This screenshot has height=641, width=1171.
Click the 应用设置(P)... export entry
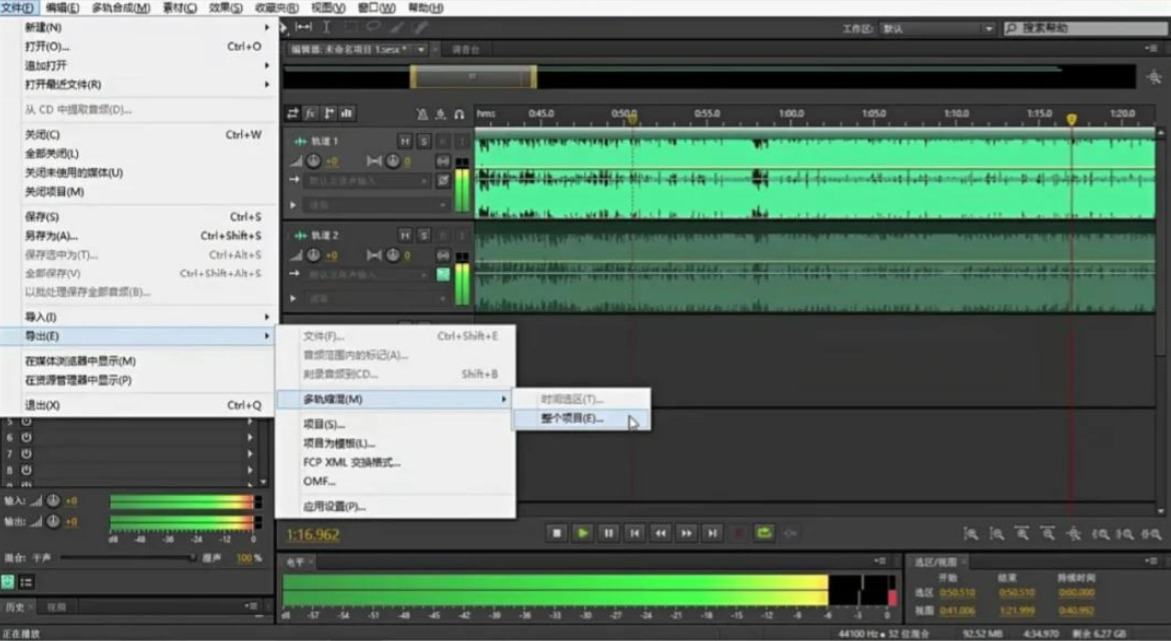(x=334, y=506)
